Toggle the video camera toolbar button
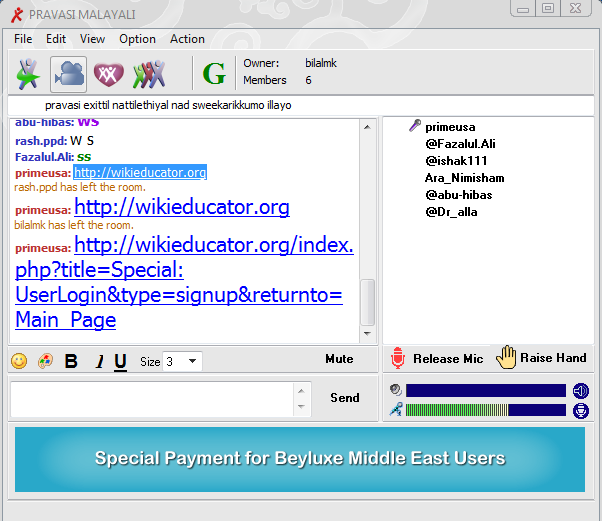The height and width of the screenshot is (521, 602). [69, 74]
